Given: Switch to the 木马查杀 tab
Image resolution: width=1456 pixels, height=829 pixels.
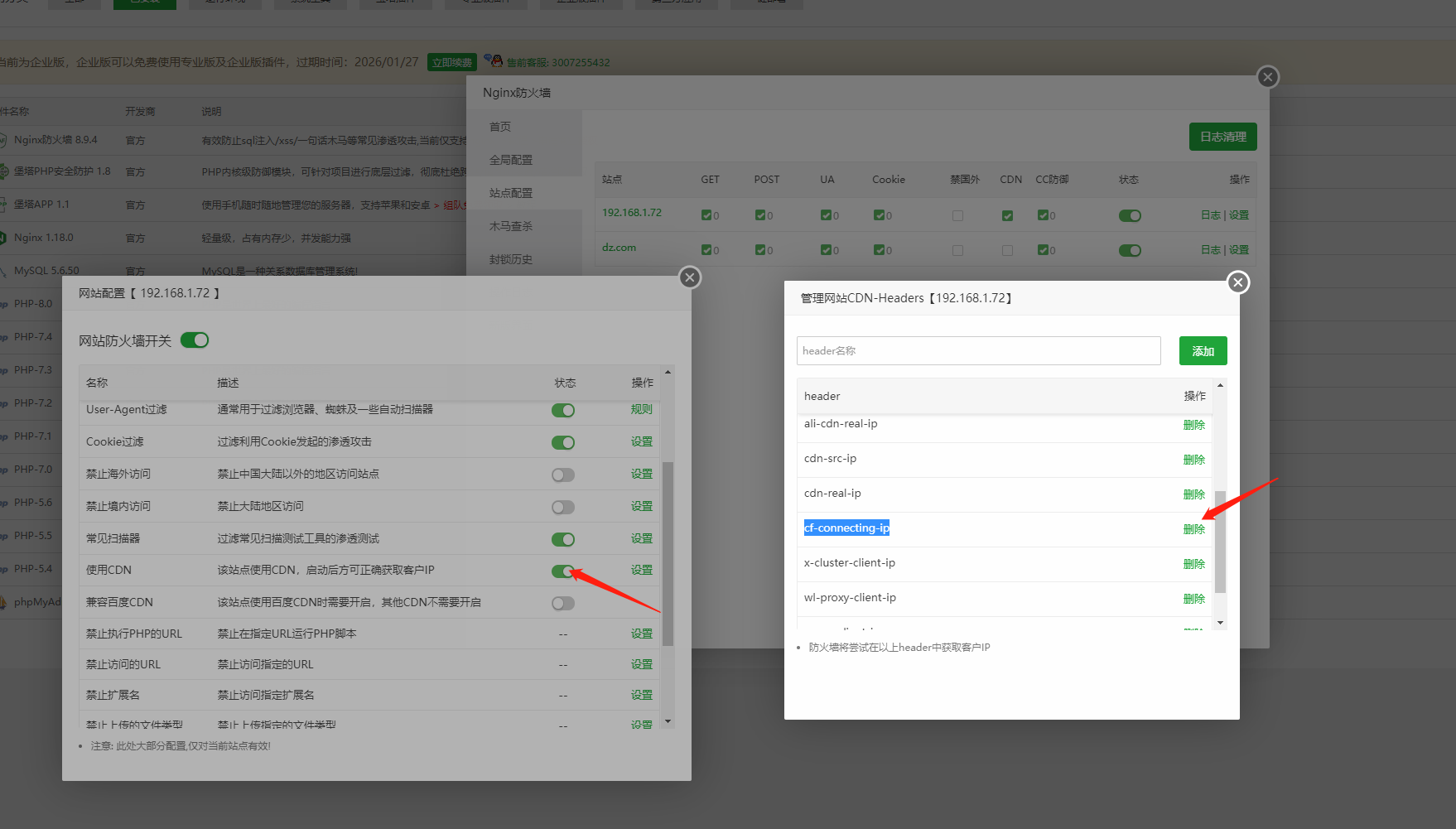Looking at the screenshot, I should pyautogui.click(x=511, y=226).
